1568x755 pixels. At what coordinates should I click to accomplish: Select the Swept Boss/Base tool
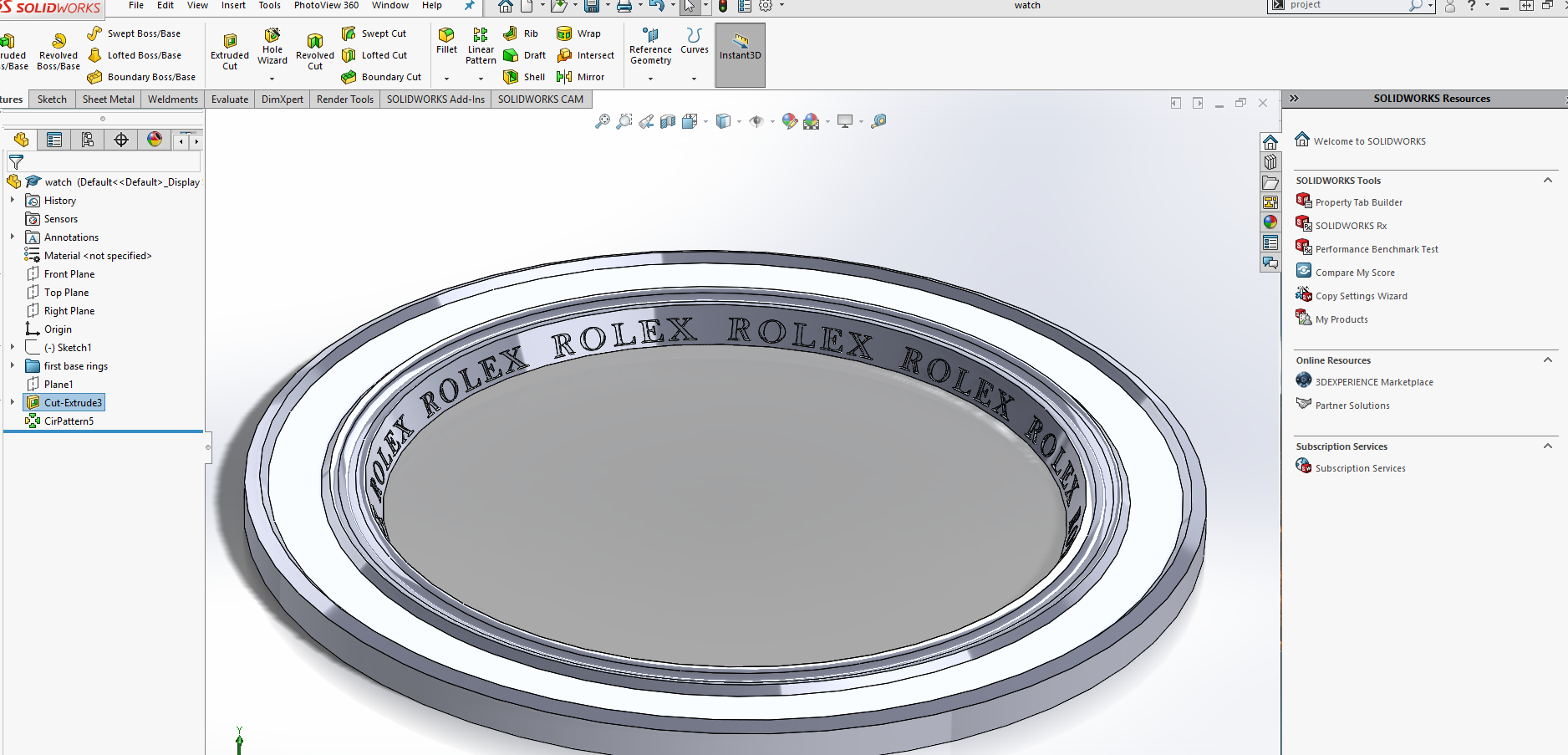coord(134,33)
